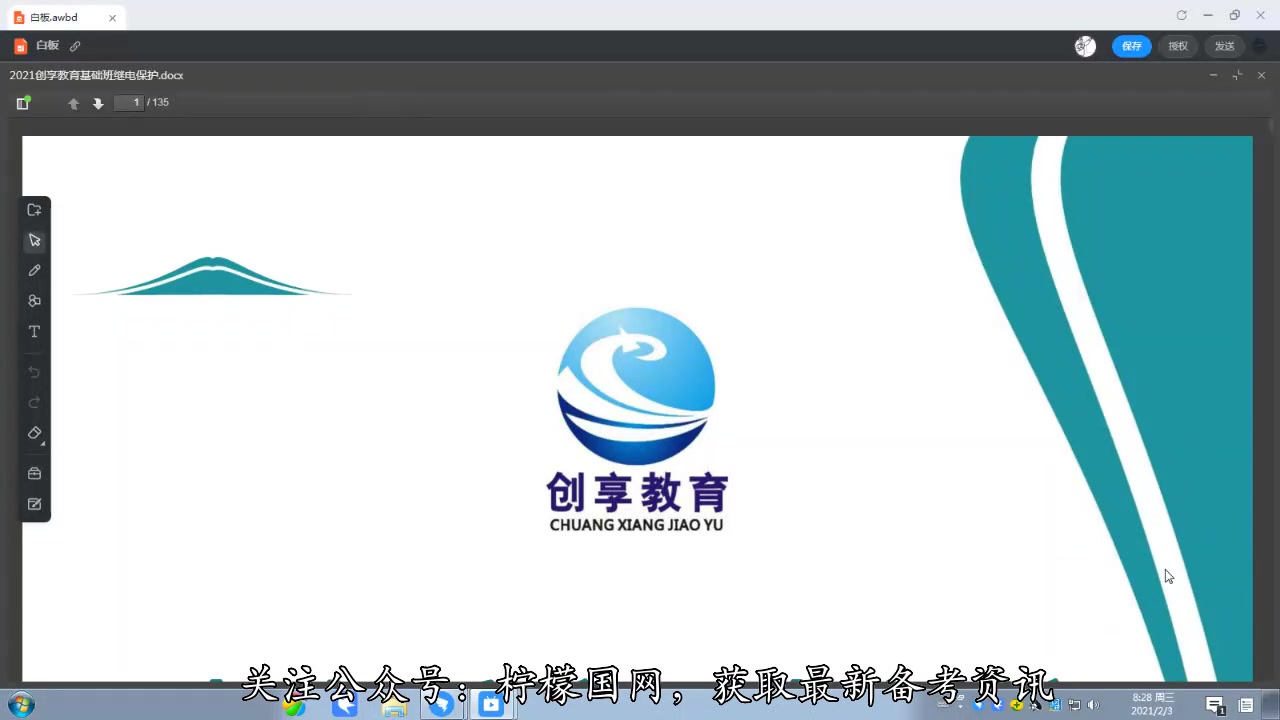Click the link icon beside 白板 title
1280x720 pixels.
(x=75, y=46)
